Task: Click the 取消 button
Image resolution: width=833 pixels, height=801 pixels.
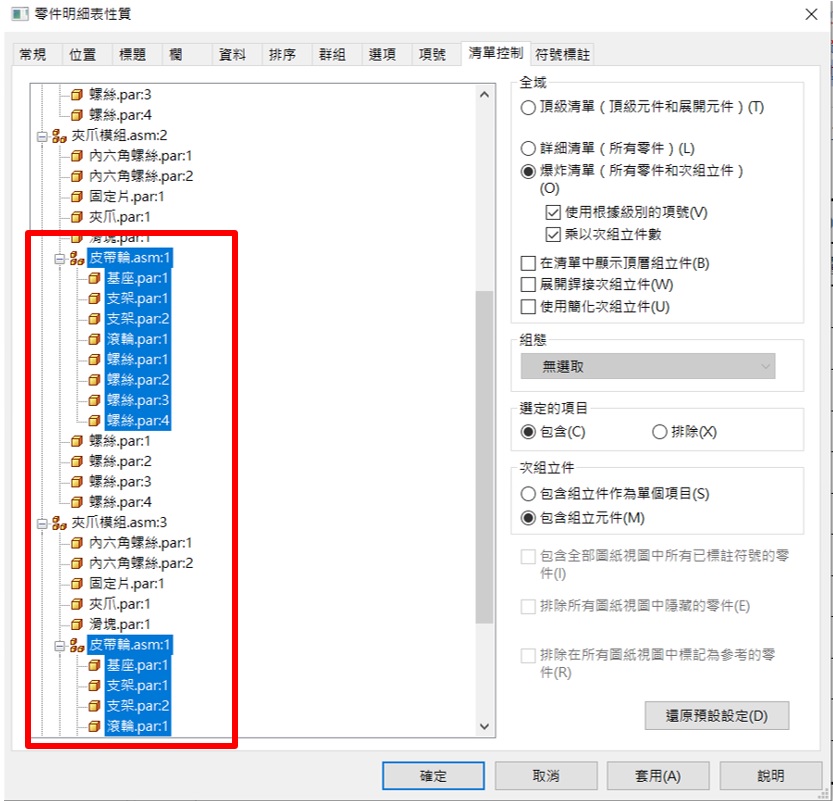Action: (546, 776)
